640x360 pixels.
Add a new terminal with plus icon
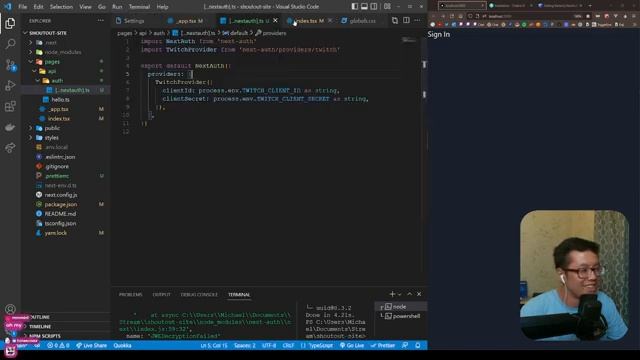[392, 294]
